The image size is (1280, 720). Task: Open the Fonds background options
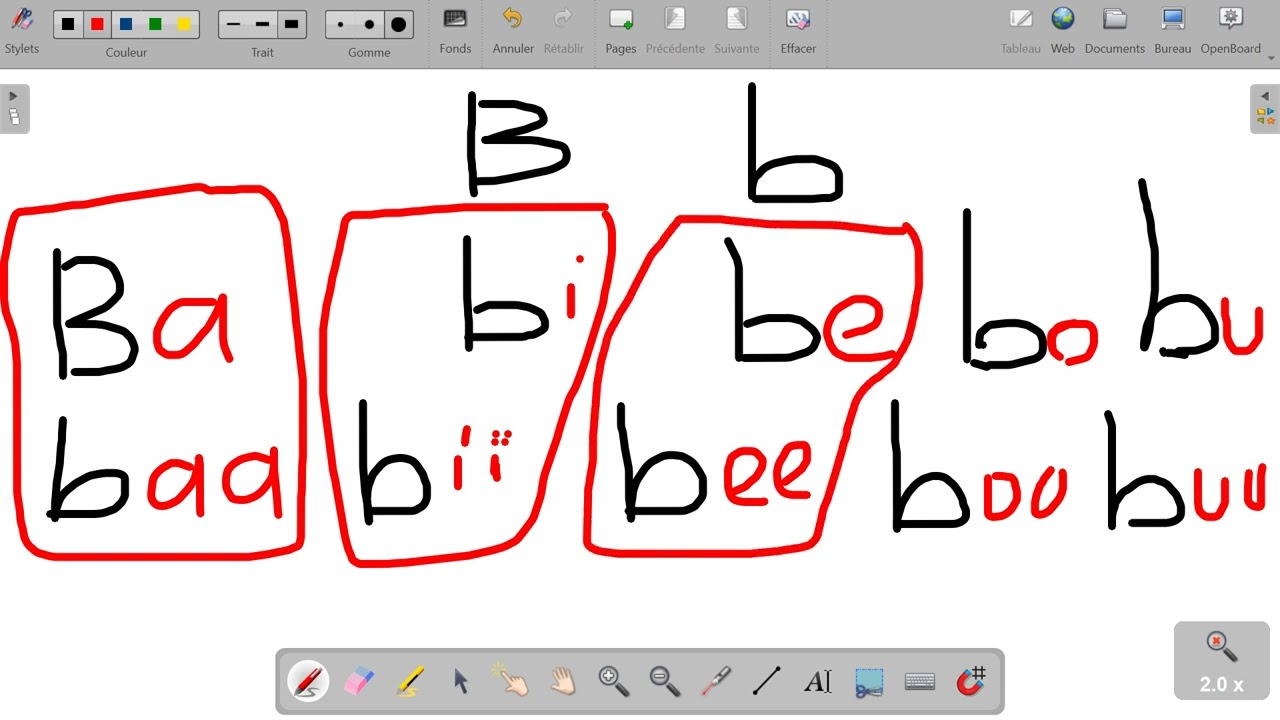[x=455, y=30]
